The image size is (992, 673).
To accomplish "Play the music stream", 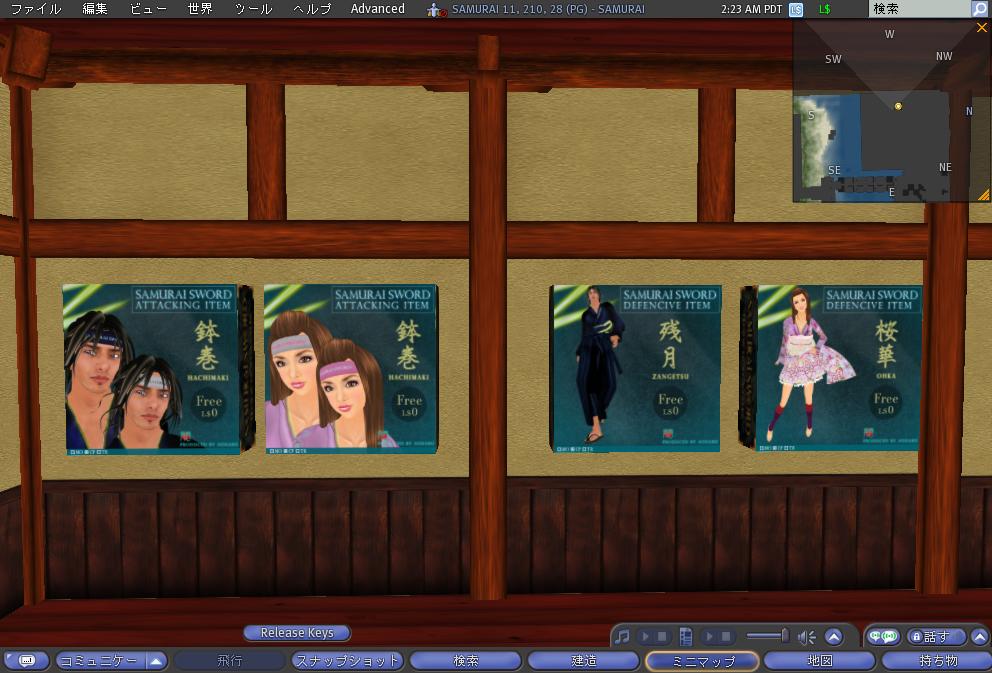I will (645, 636).
